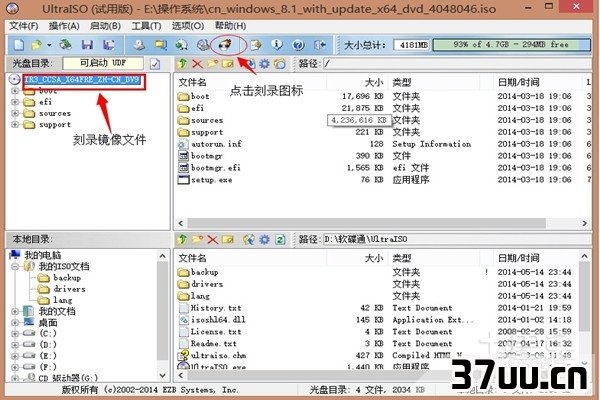600x400 pixels.
Task: Click the rename icon in the disc image pane
Action: tap(228, 64)
